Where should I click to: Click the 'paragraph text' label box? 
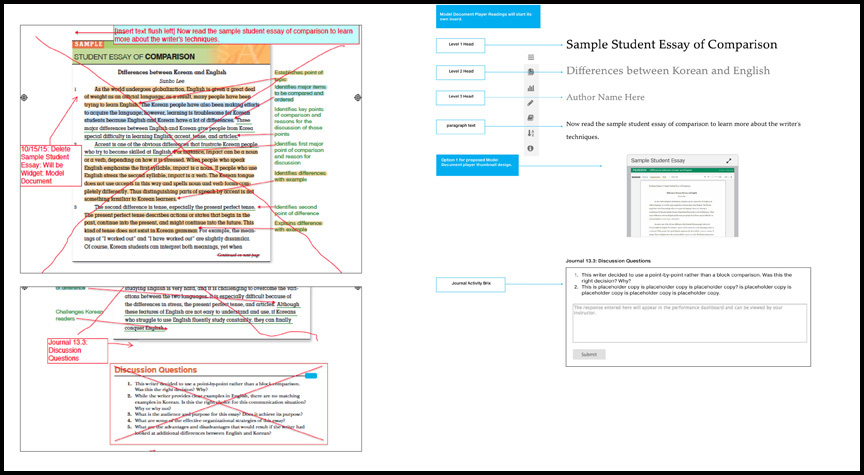[461, 127]
